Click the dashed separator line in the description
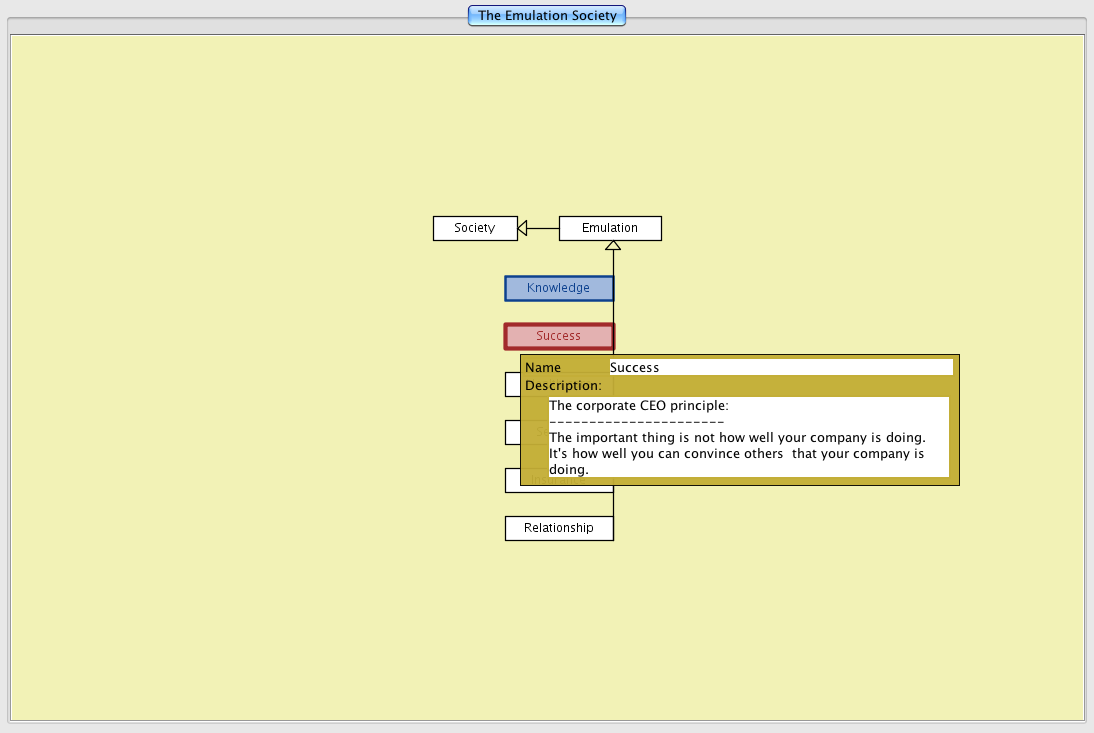This screenshot has width=1094, height=733. click(x=636, y=422)
